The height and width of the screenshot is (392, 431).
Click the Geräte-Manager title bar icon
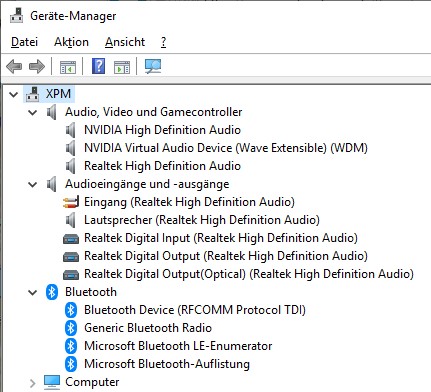(16, 15)
